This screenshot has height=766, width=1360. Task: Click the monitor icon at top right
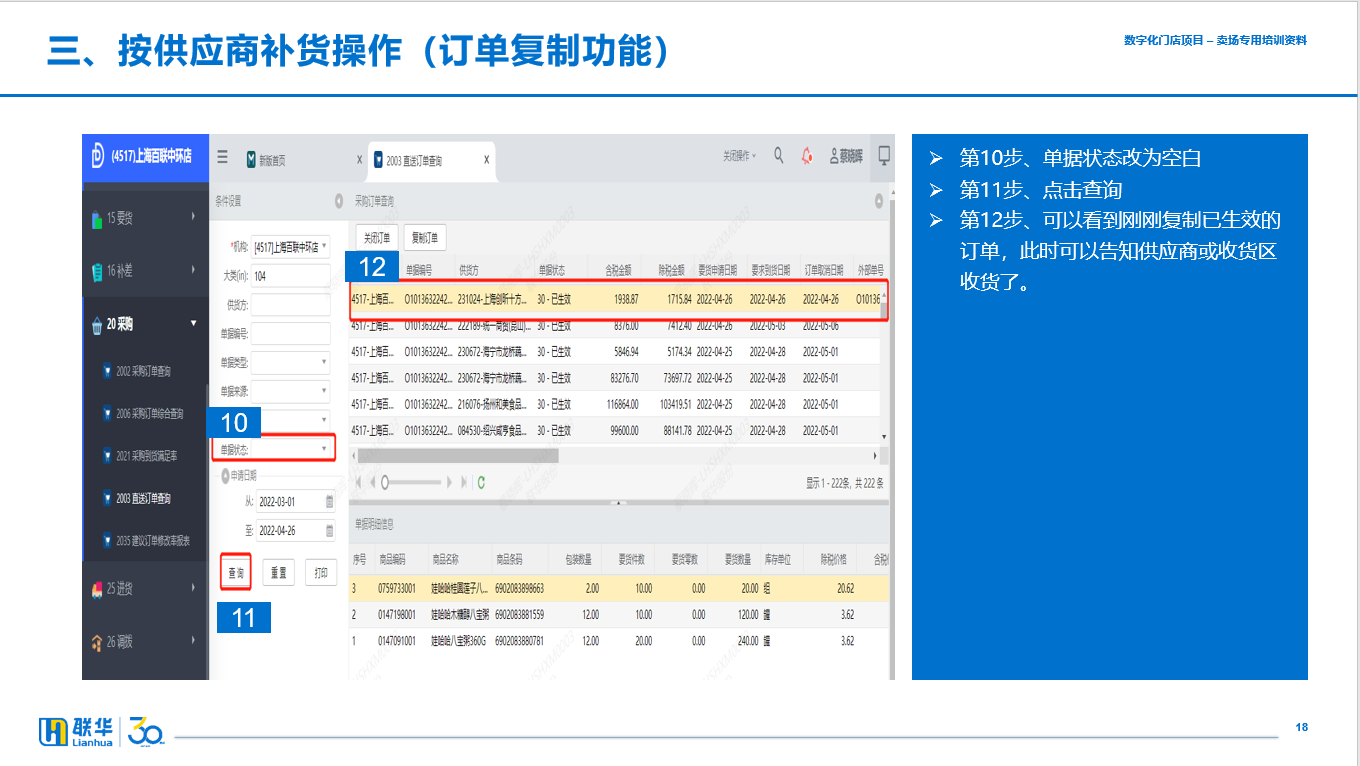(x=884, y=156)
